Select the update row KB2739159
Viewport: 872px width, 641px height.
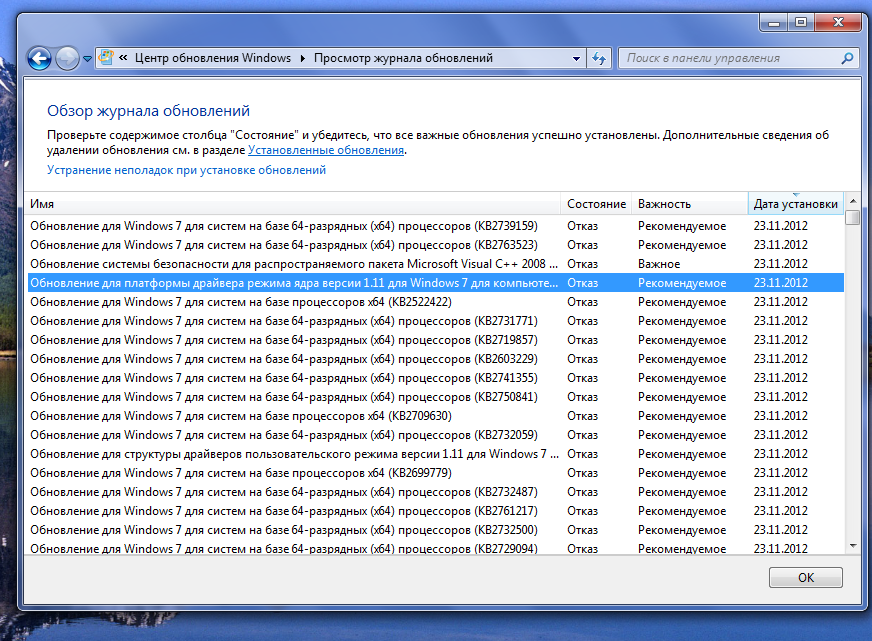435,226
